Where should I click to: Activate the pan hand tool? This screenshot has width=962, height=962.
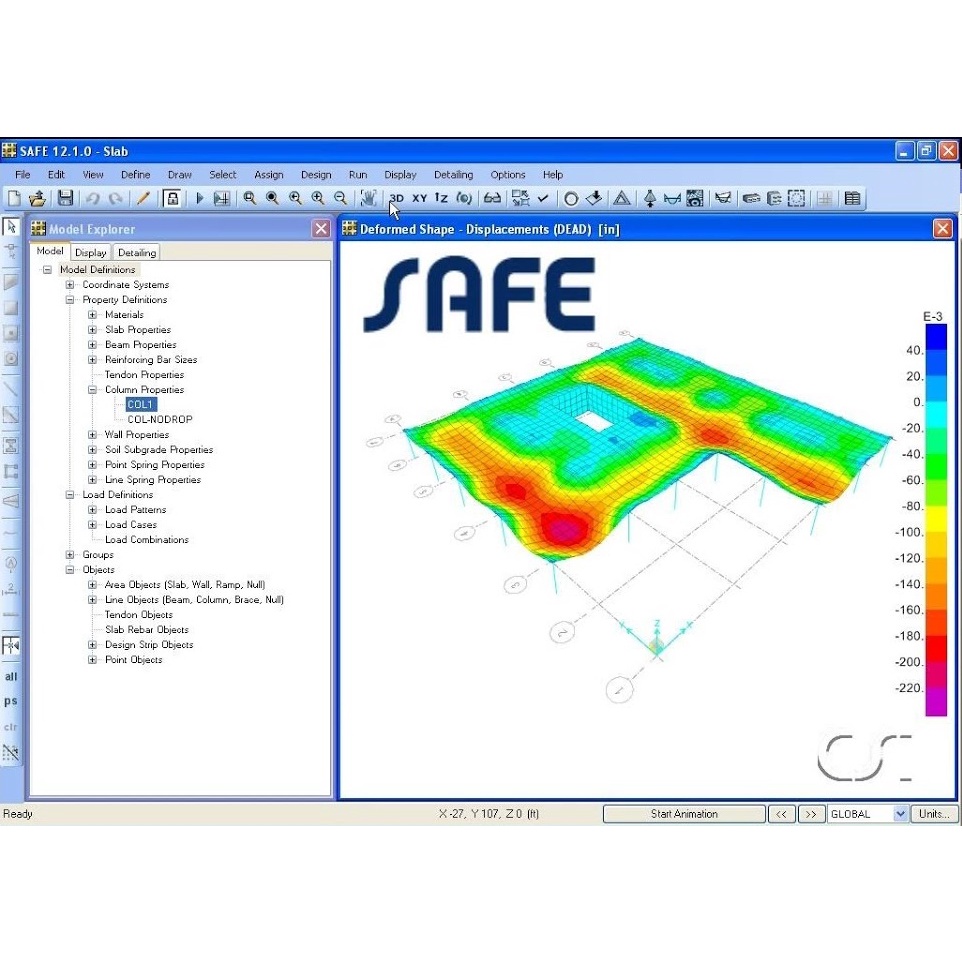(x=368, y=198)
